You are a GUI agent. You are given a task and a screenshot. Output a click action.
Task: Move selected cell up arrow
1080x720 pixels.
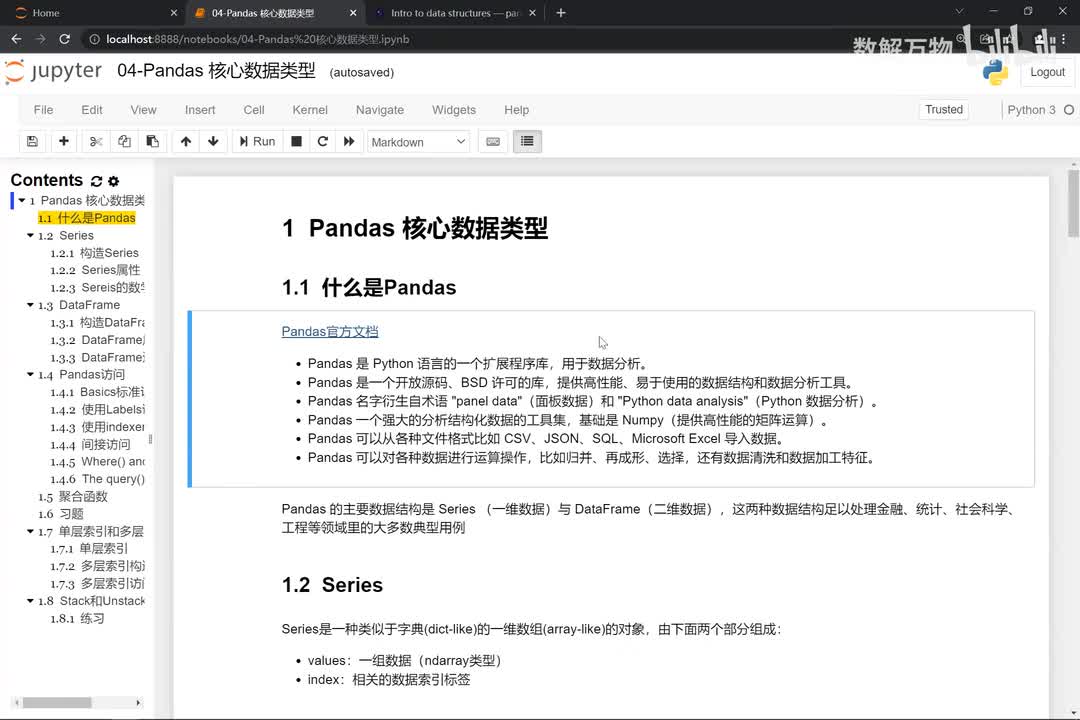pyautogui.click(x=185, y=141)
